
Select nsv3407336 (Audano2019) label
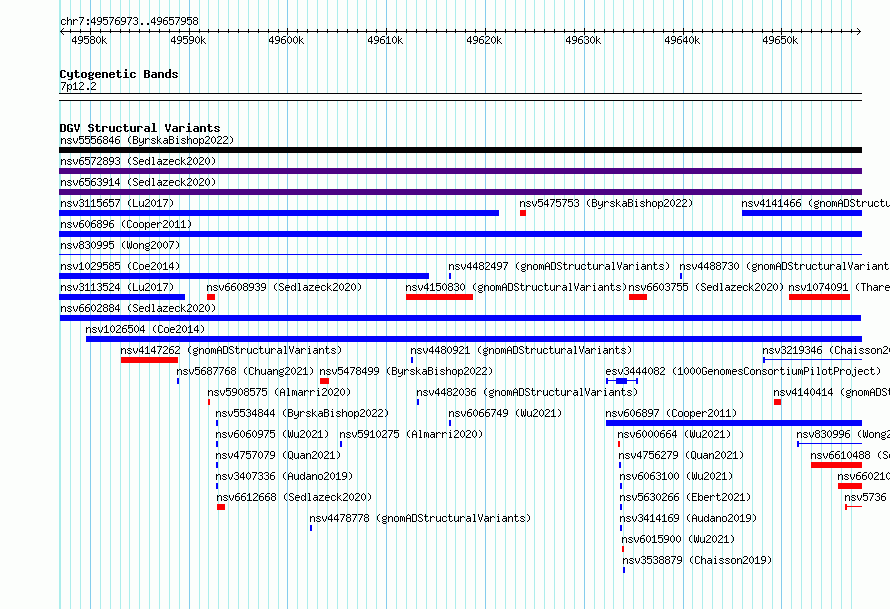click(284, 476)
